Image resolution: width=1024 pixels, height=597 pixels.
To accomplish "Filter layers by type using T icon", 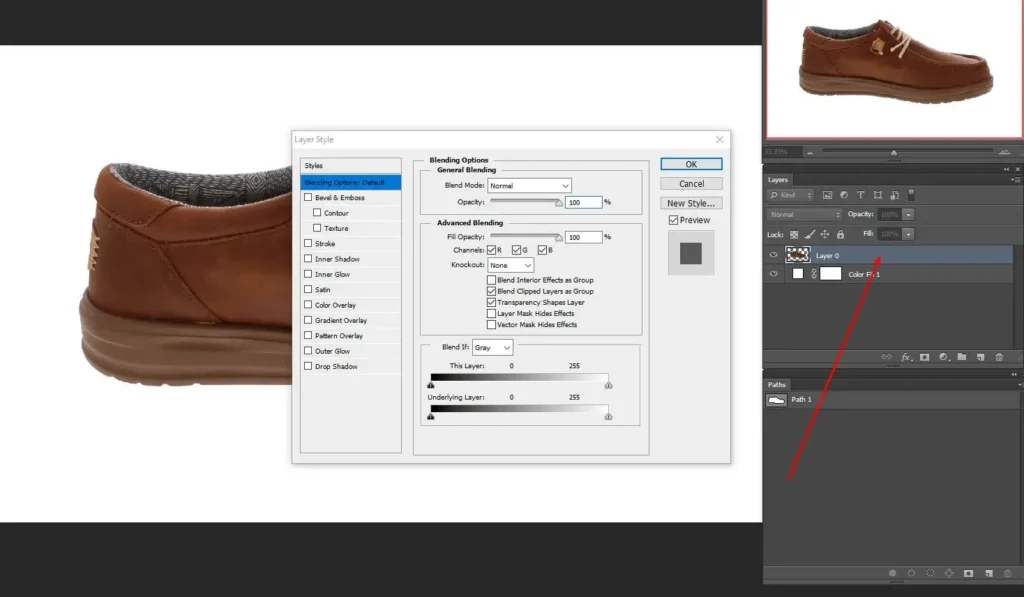I will 860,194.
